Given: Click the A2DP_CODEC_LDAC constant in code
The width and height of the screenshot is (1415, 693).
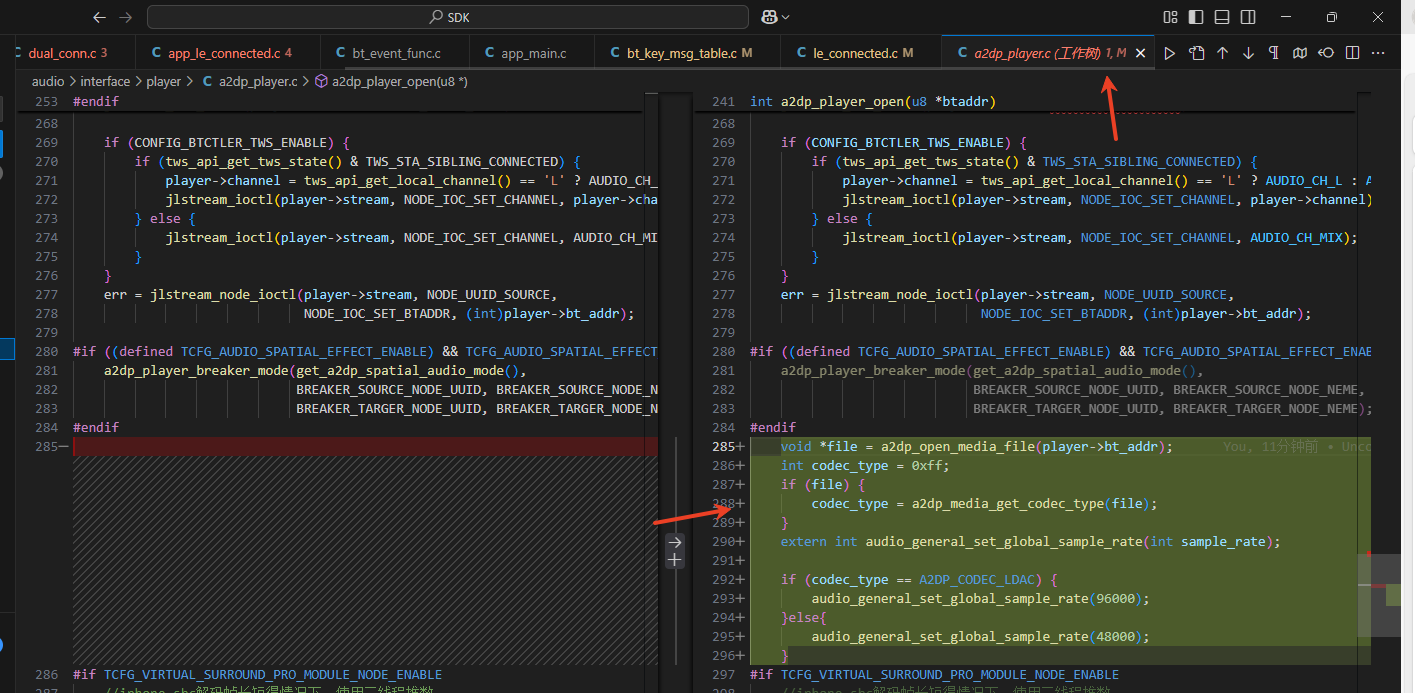Looking at the screenshot, I should click(x=978, y=580).
